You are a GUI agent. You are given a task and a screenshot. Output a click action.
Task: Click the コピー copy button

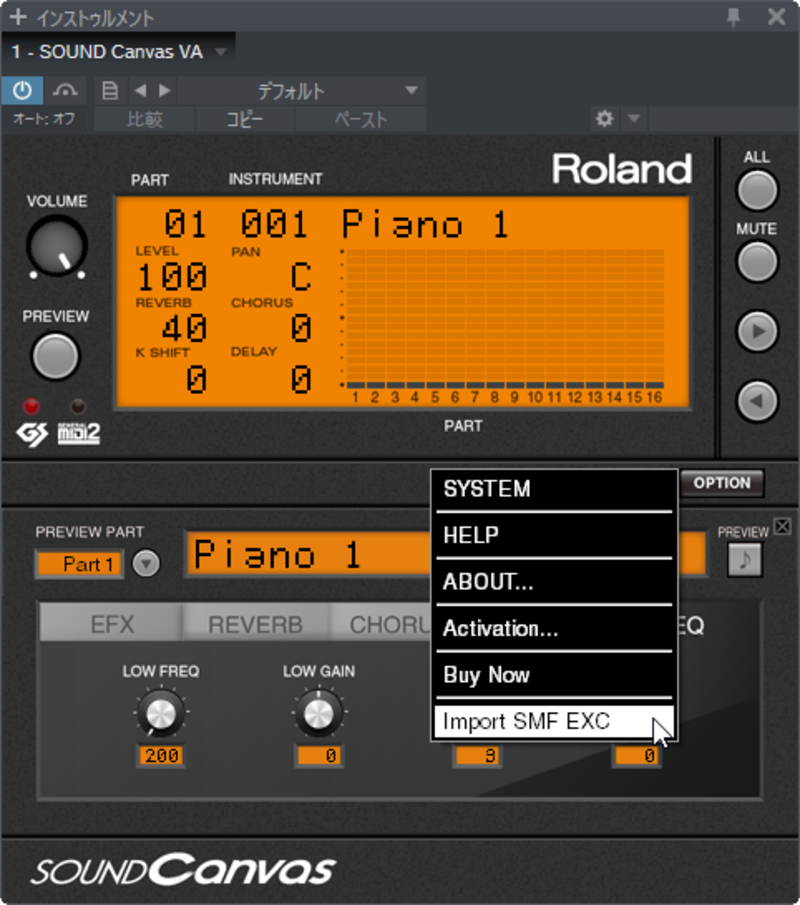(245, 119)
